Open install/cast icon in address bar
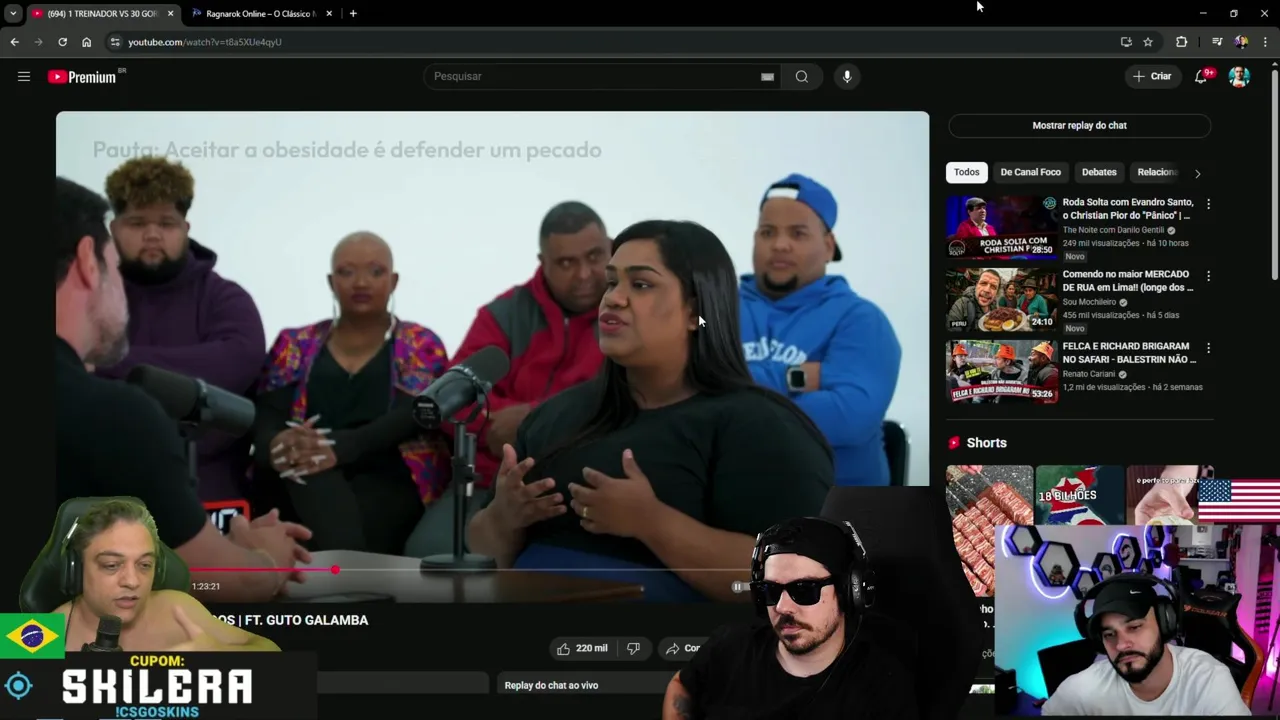1280x720 pixels. point(1126,42)
